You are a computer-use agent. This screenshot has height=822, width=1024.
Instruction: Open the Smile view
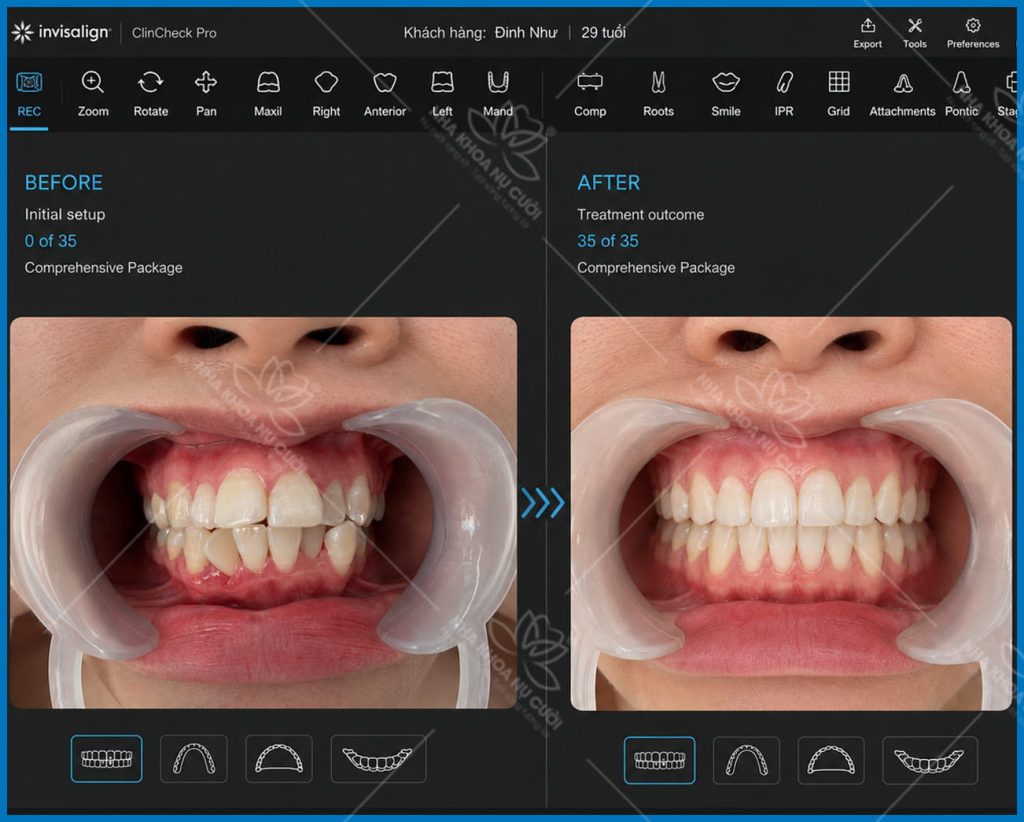point(726,95)
